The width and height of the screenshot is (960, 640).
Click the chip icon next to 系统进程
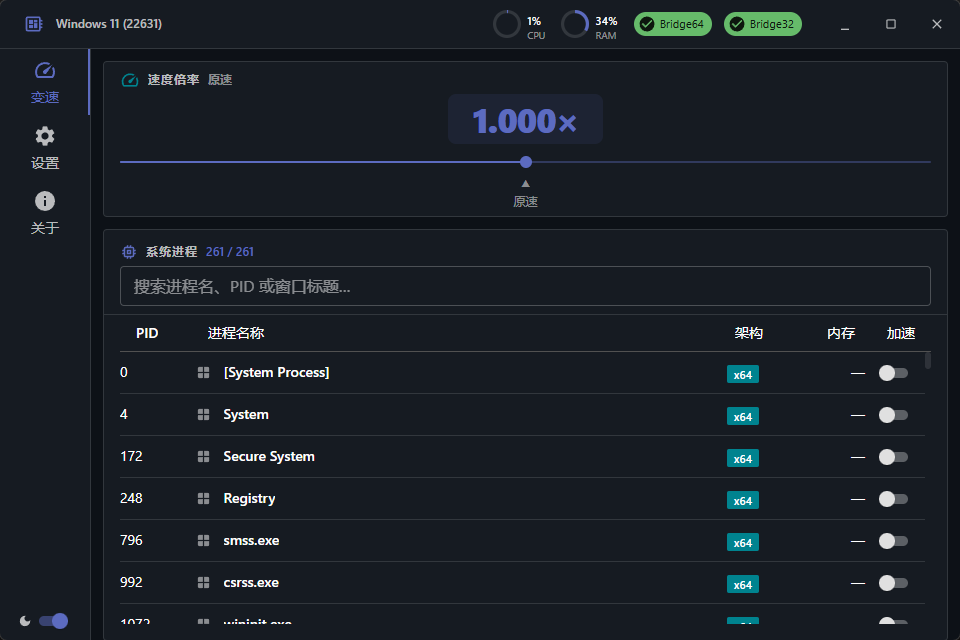(x=129, y=252)
